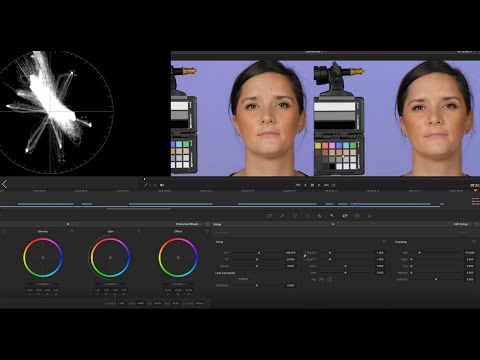This screenshot has width=480, height=360.
Task: Reset the Gain color wheel
Action: pyautogui.click(x=139, y=231)
